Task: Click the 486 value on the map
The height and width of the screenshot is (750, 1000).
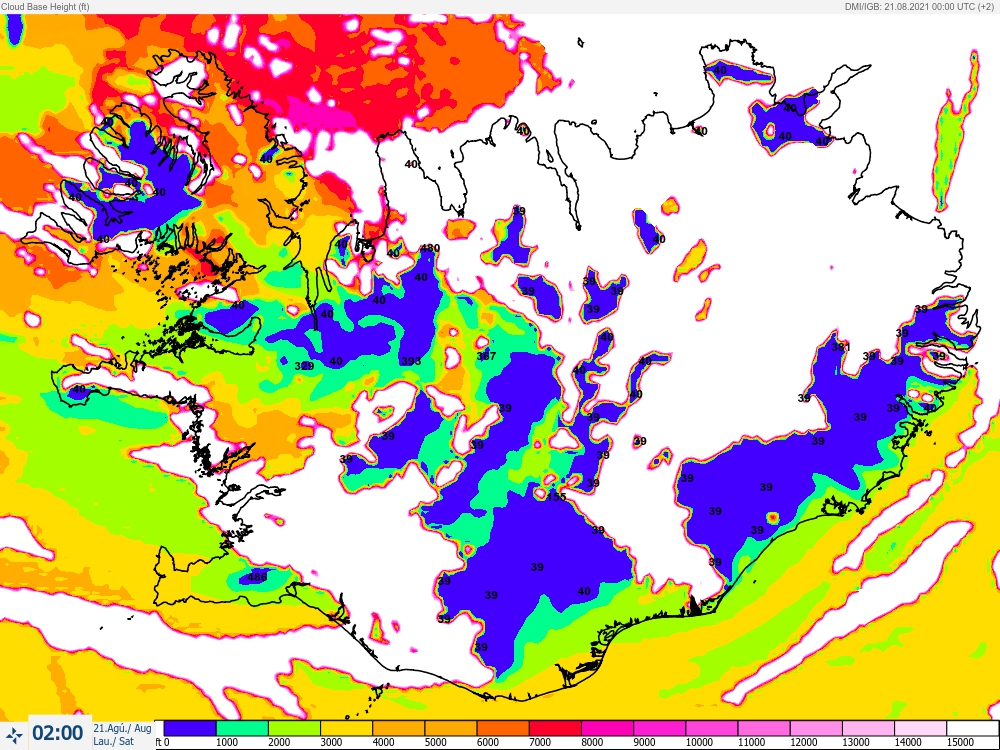Action: point(258,577)
